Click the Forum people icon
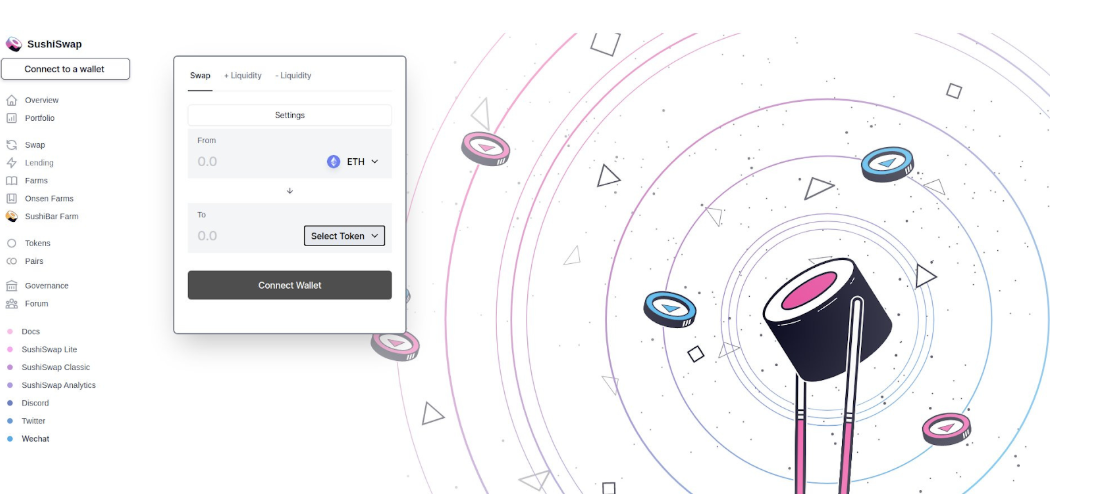The image size is (1094, 497). (12, 304)
